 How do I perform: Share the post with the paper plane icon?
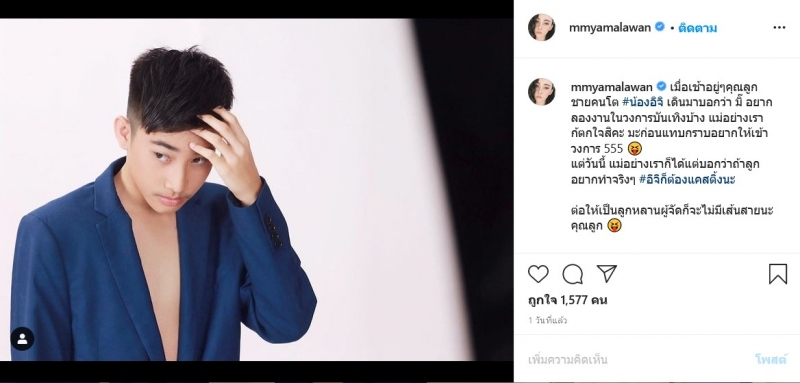click(607, 274)
